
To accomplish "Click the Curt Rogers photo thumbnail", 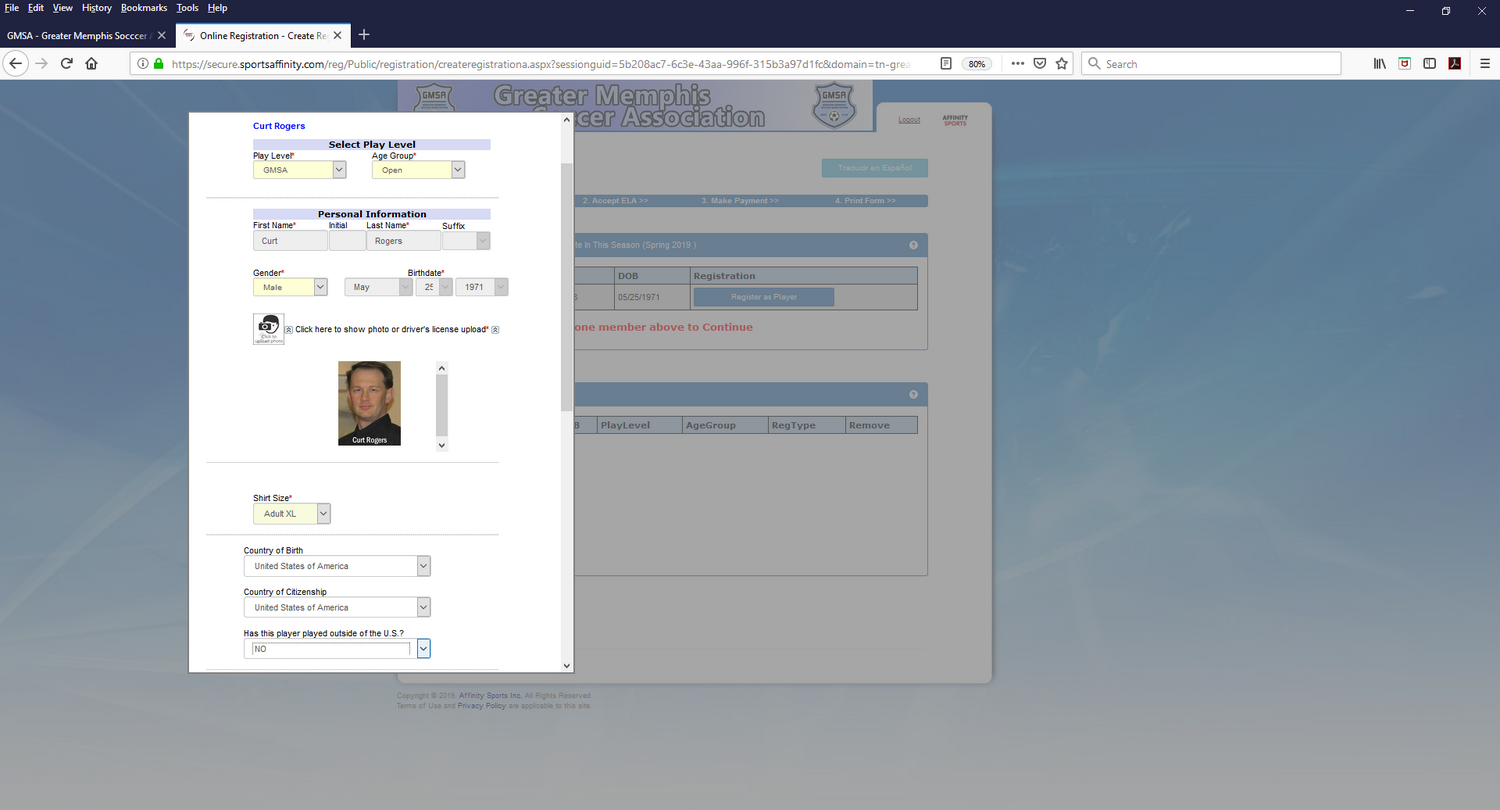I will click(x=369, y=403).
